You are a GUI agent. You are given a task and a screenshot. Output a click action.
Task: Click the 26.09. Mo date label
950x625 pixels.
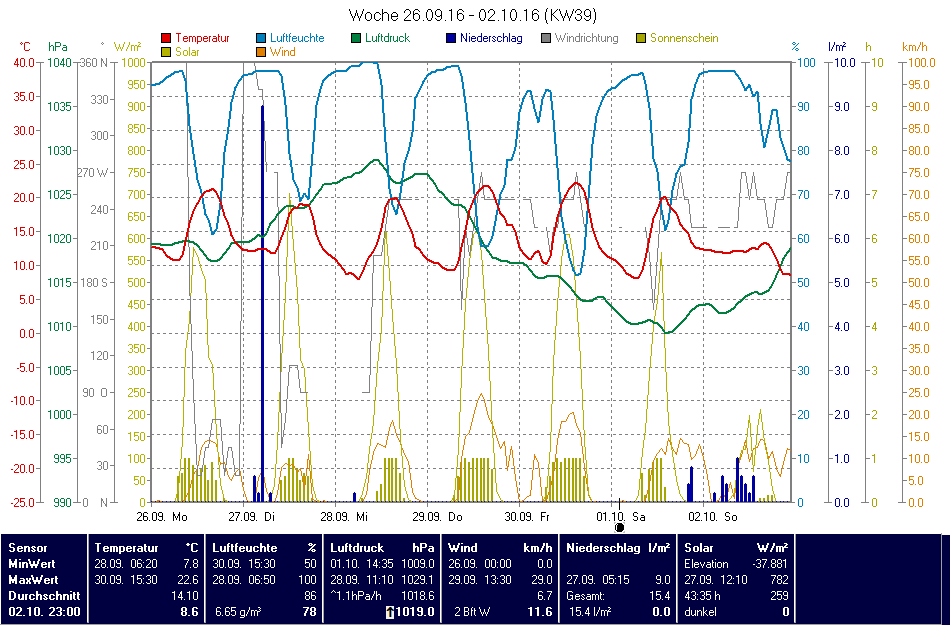coord(162,517)
